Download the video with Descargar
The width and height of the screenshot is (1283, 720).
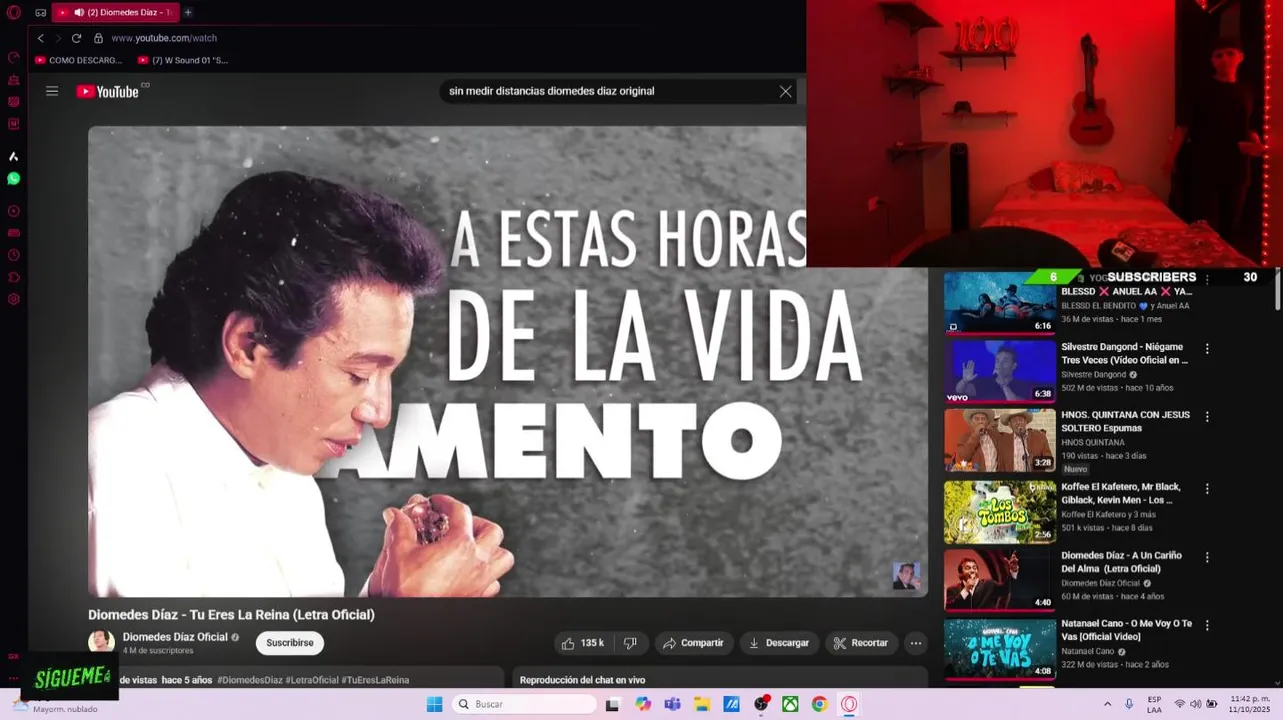point(779,643)
